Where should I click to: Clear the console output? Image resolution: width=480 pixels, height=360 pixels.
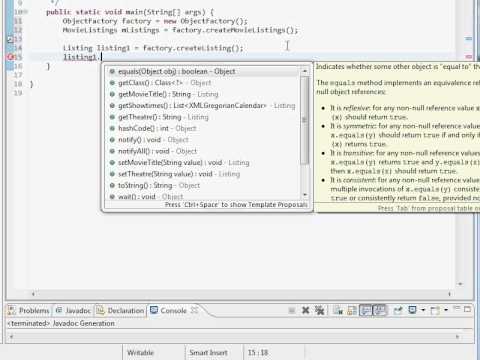tap(338, 311)
